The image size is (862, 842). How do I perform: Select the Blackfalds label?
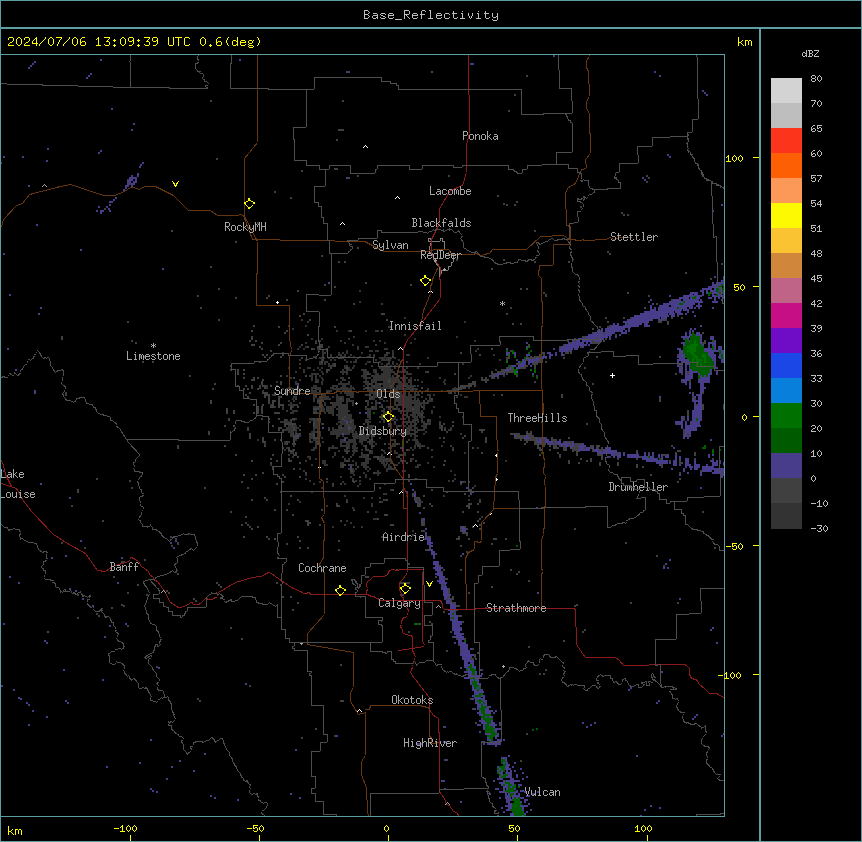(441, 223)
